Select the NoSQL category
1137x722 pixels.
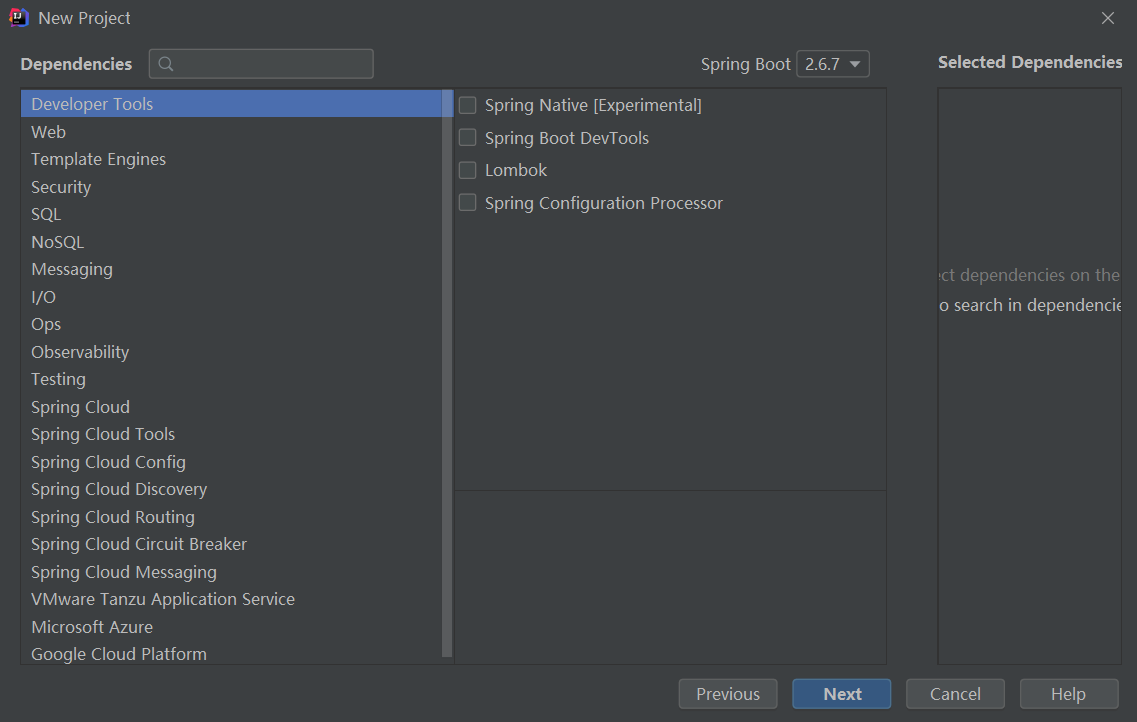57,242
